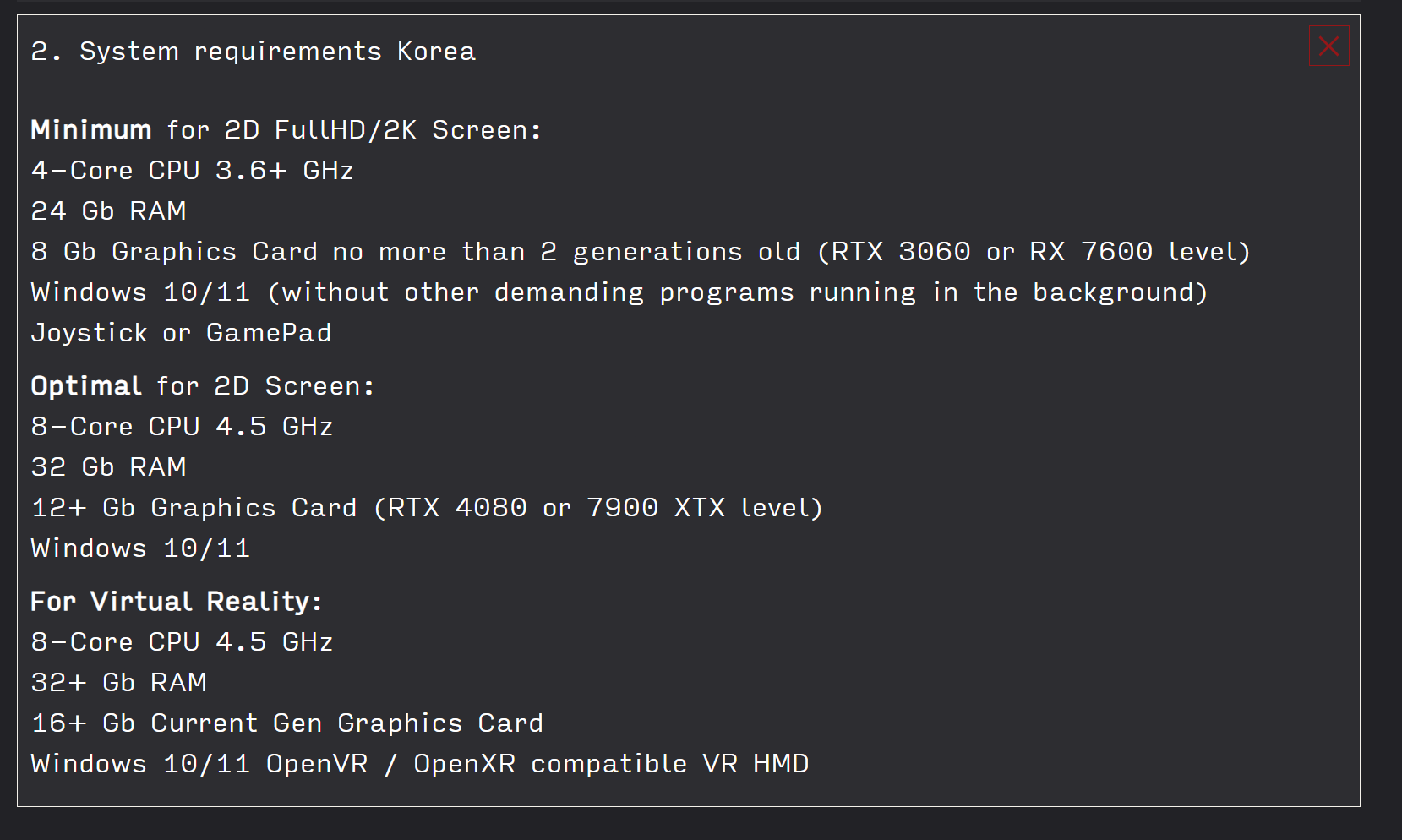Click 'Windows 10/11' line under Optimal

tap(140, 548)
